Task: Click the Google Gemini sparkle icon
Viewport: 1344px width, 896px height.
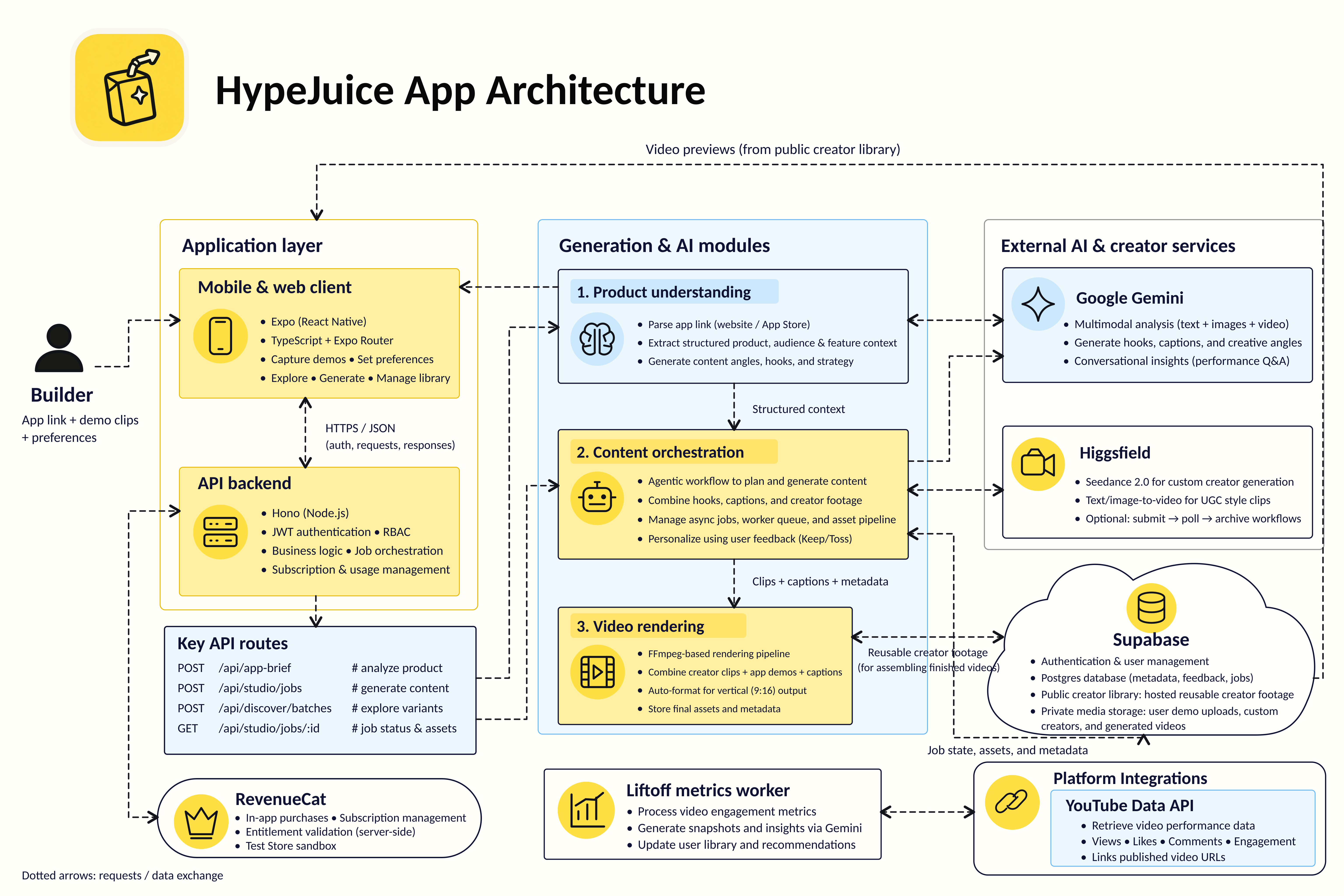Action: coord(1038,304)
